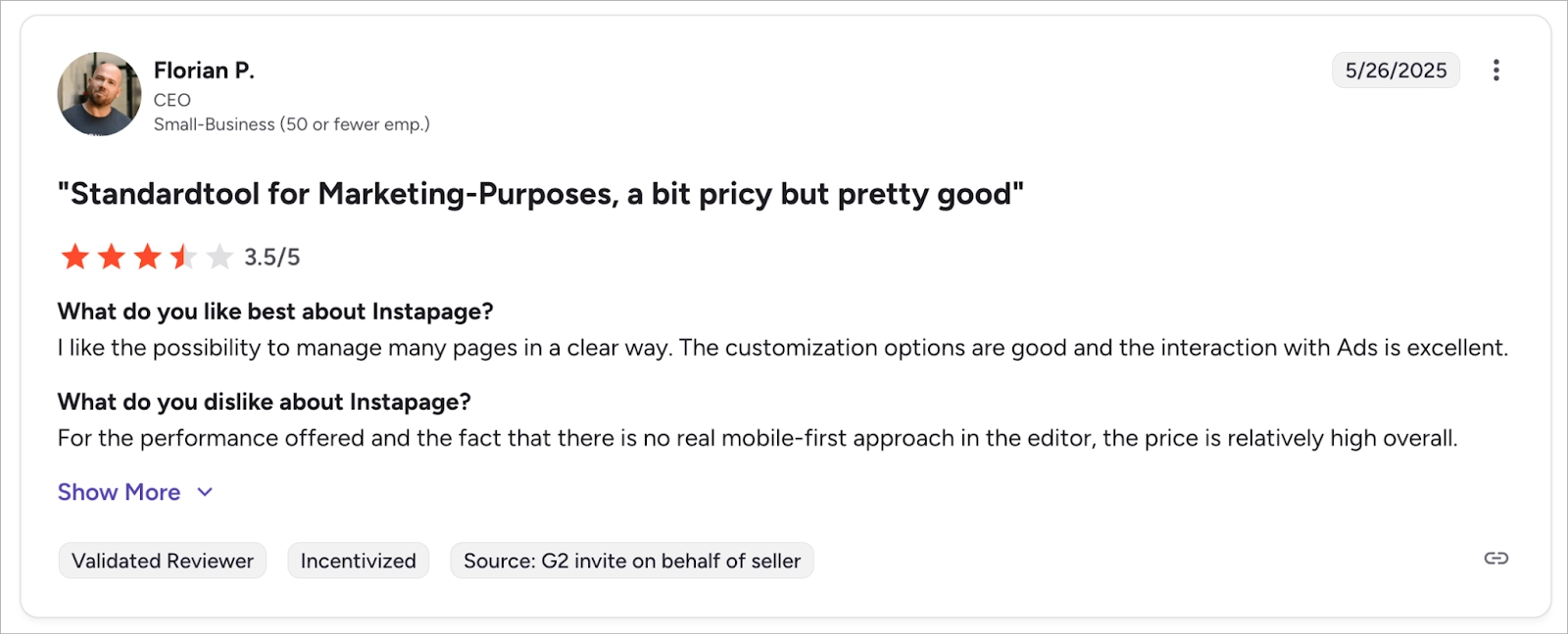This screenshot has height=634, width=1568.
Task: Click the second filled rating star
Action: click(x=112, y=257)
